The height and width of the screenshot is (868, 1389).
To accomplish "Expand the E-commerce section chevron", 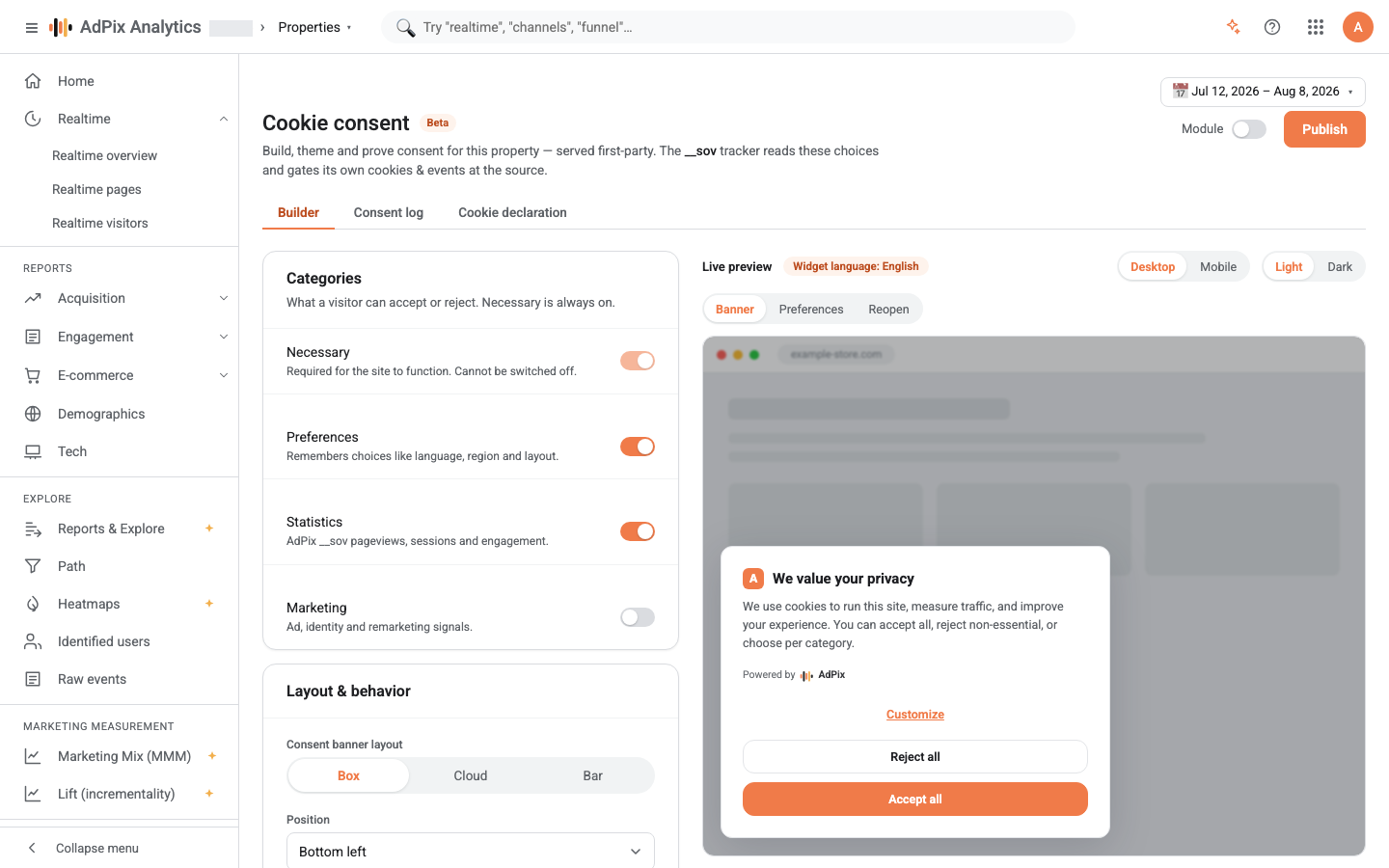I will pyautogui.click(x=224, y=375).
